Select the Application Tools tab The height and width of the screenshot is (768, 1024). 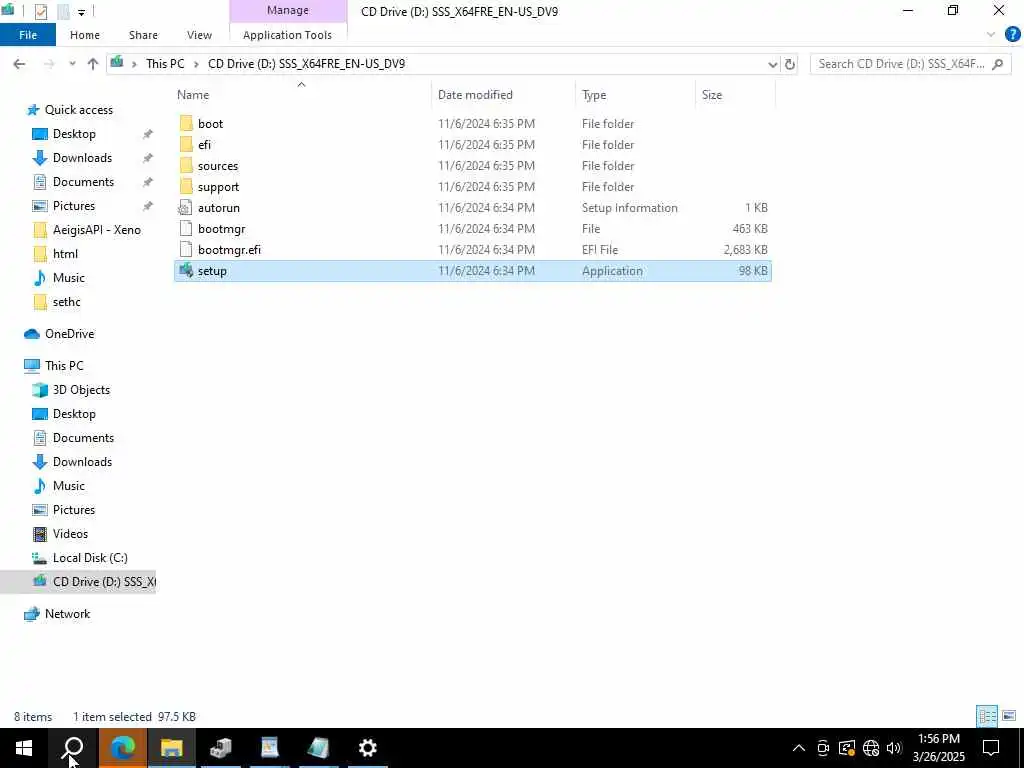point(287,35)
